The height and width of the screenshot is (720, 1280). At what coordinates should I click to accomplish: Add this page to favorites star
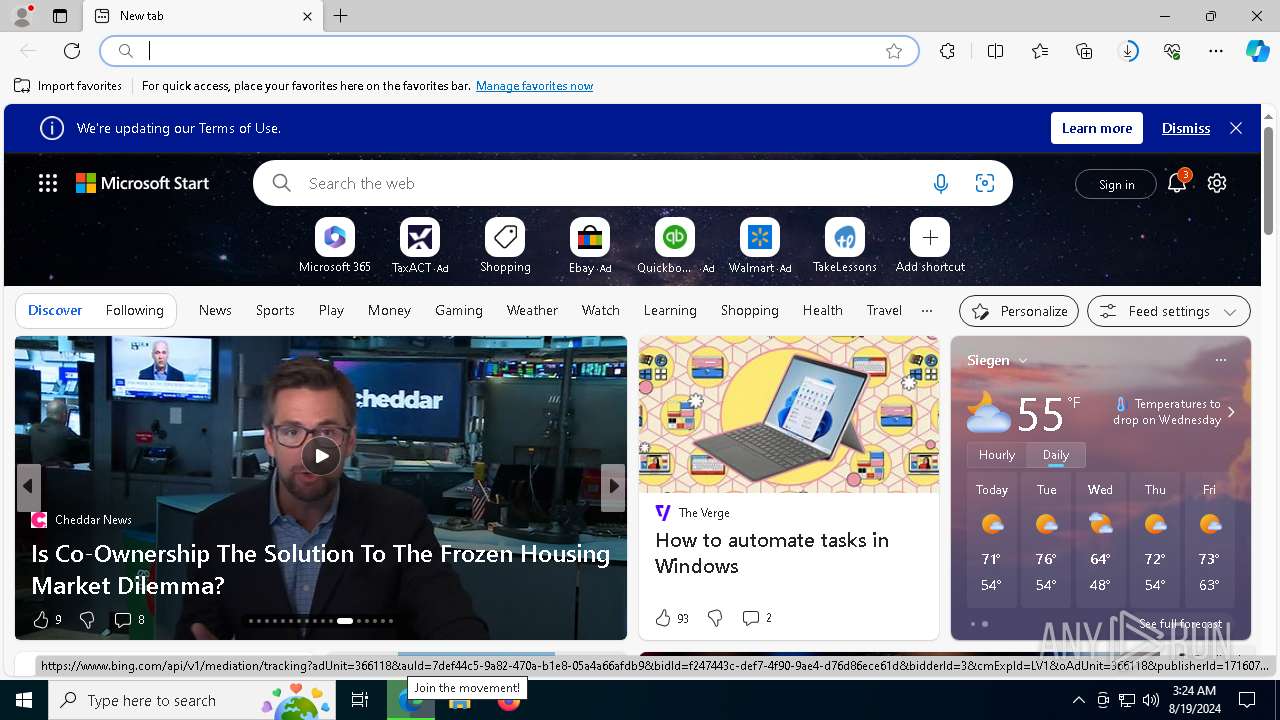[894, 51]
